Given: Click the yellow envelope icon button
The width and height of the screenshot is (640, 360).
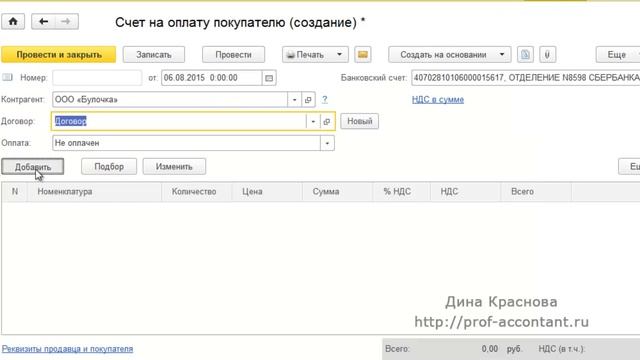Looking at the screenshot, I should tap(362, 55).
